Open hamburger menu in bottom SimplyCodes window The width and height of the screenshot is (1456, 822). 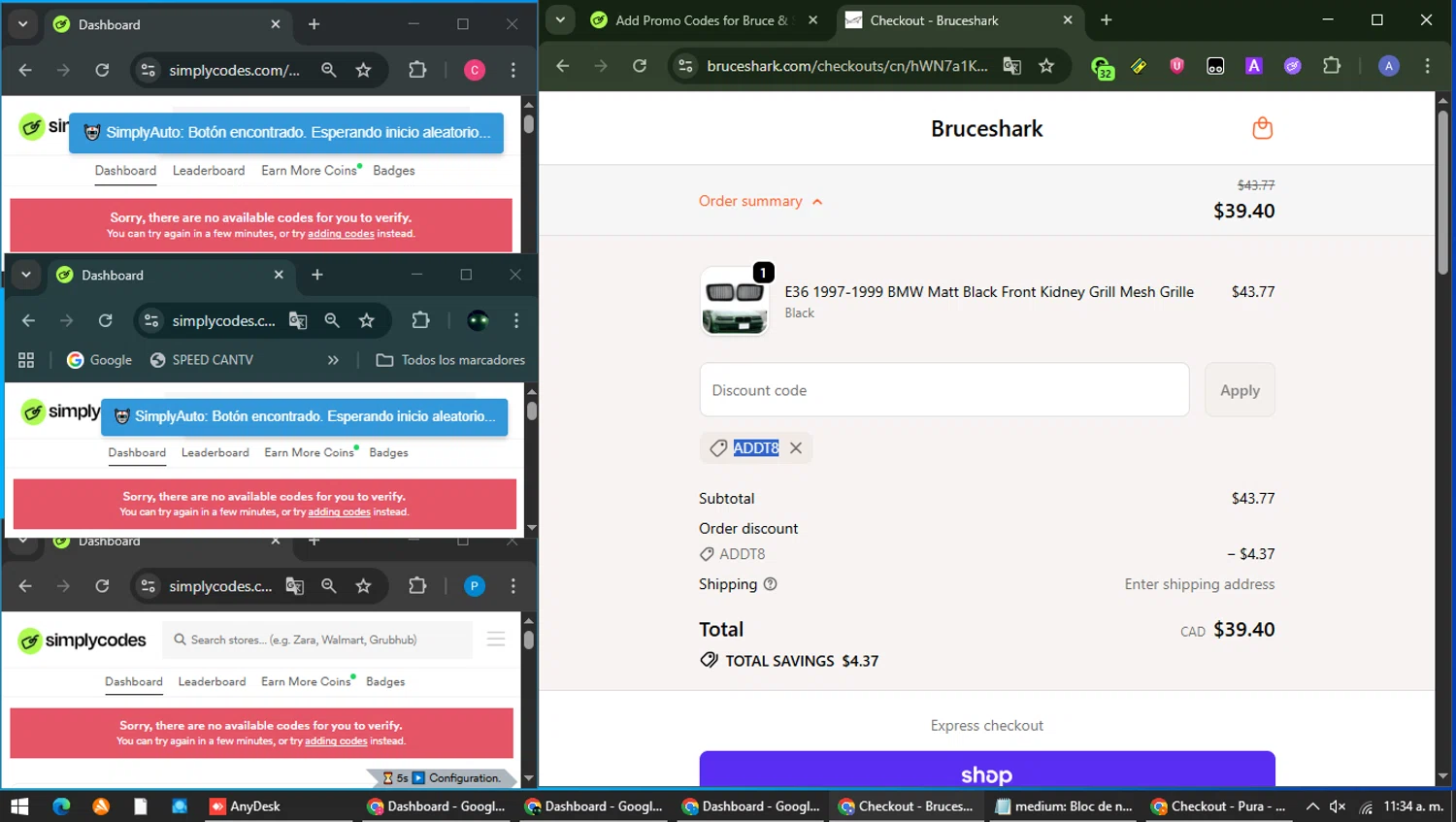point(496,640)
